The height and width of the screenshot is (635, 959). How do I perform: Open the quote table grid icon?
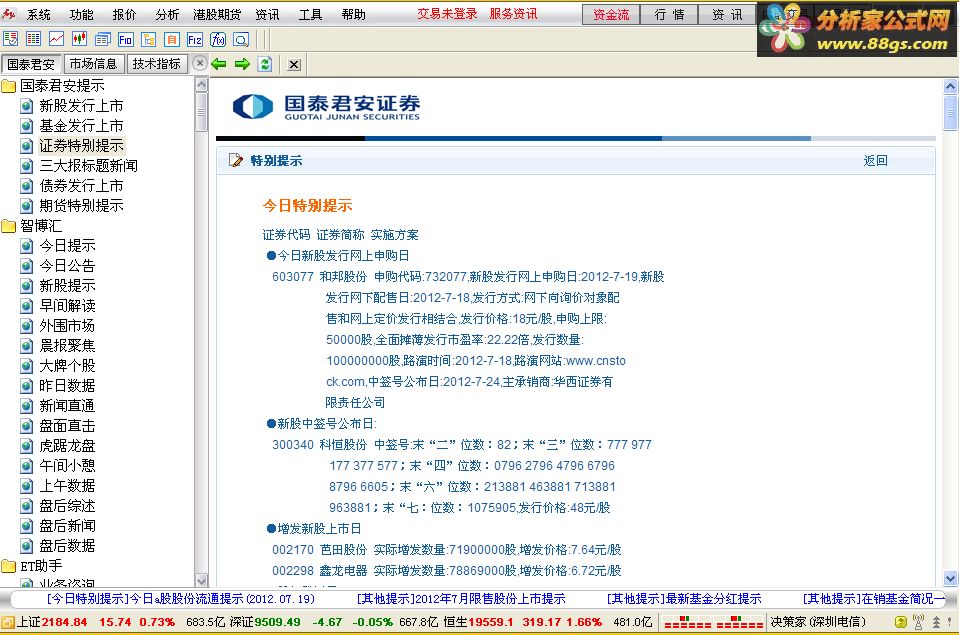click(34, 39)
